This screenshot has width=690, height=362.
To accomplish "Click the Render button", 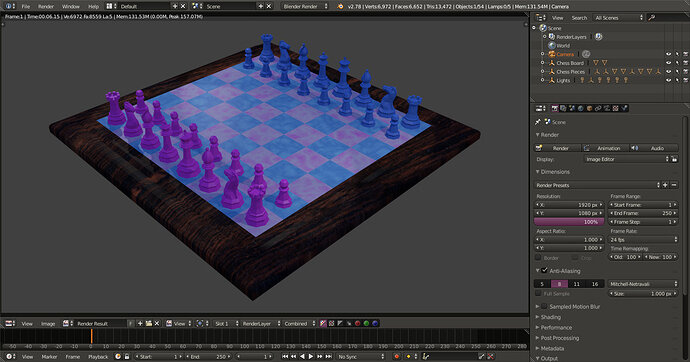I will point(557,148).
